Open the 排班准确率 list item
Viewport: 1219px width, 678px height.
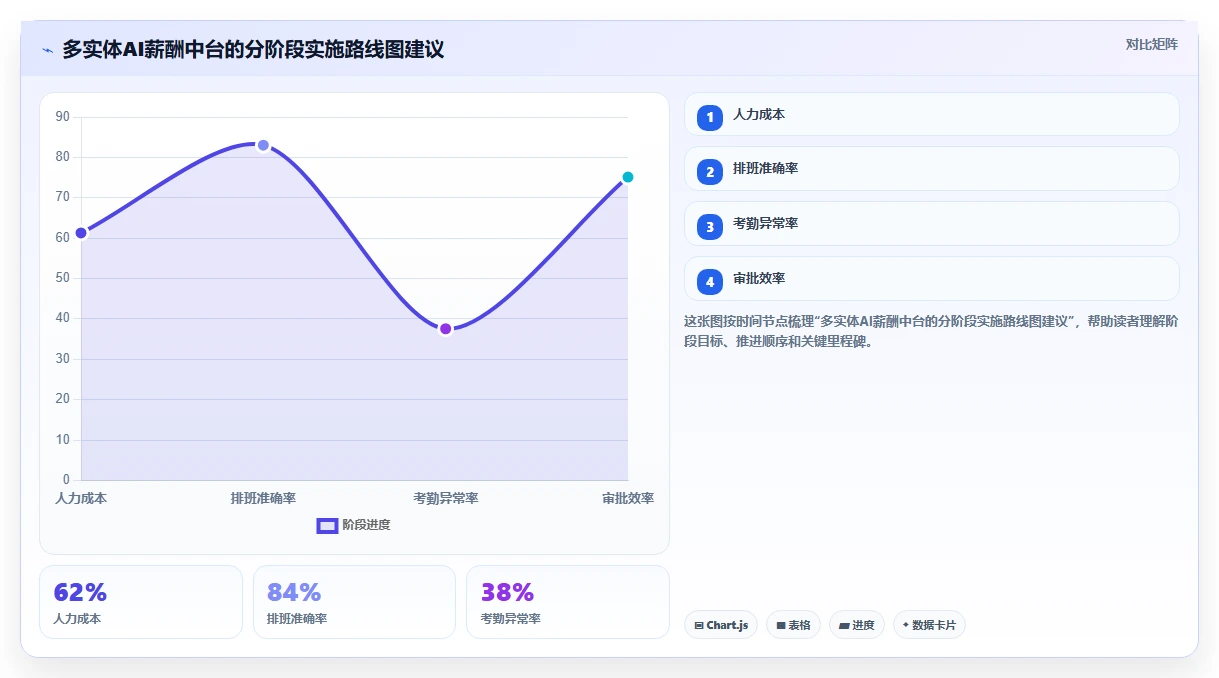[931, 169]
